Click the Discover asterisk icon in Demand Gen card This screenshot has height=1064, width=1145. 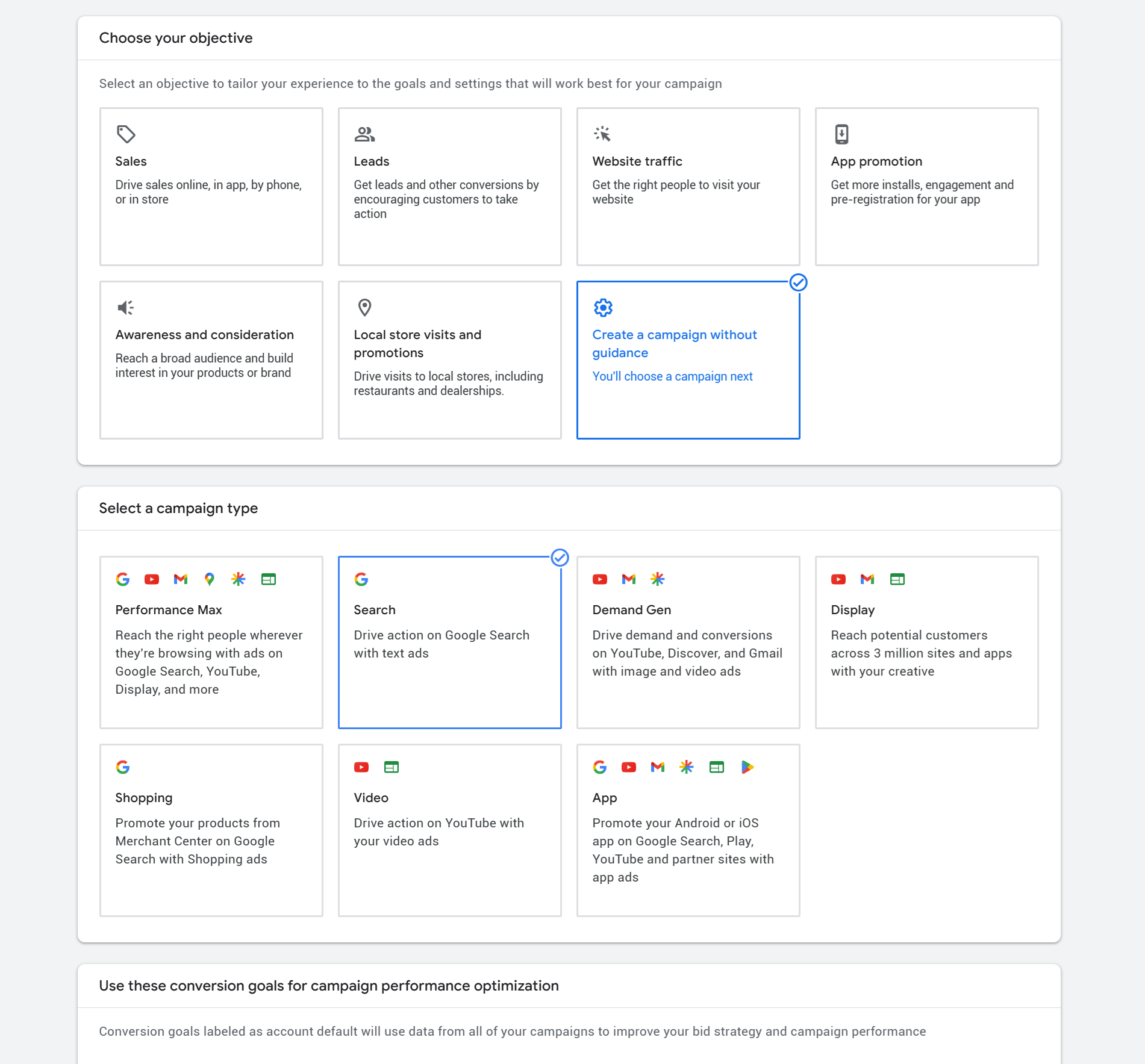point(658,579)
